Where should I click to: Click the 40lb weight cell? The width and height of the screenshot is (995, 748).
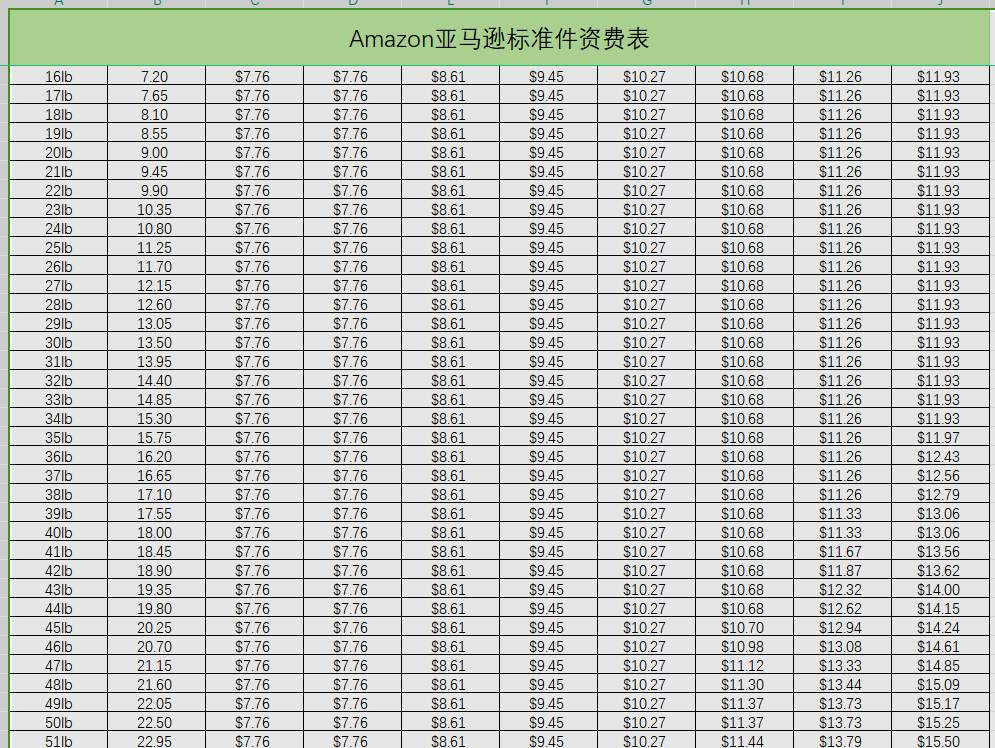tap(58, 534)
